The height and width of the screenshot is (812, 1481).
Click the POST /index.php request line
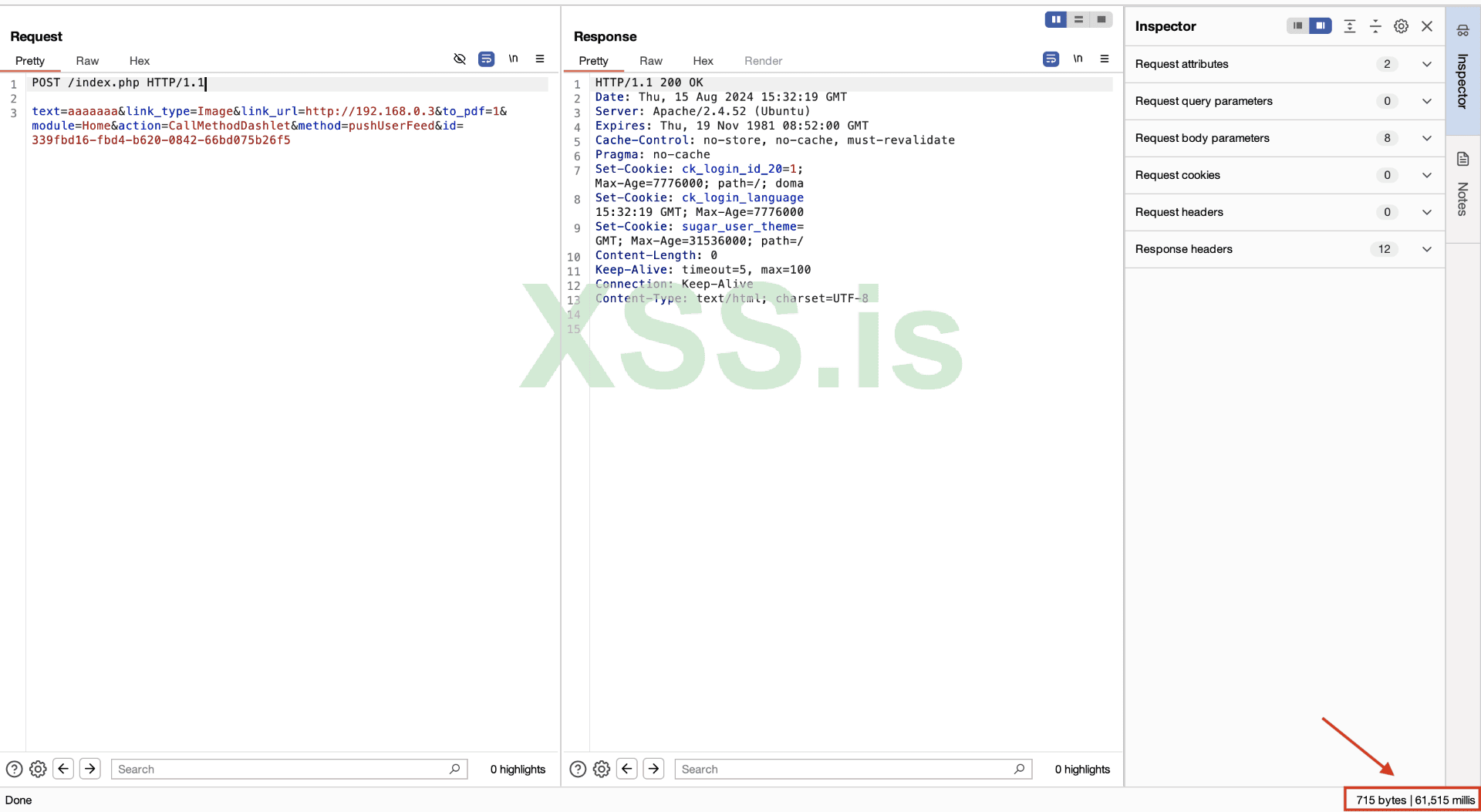point(118,83)
